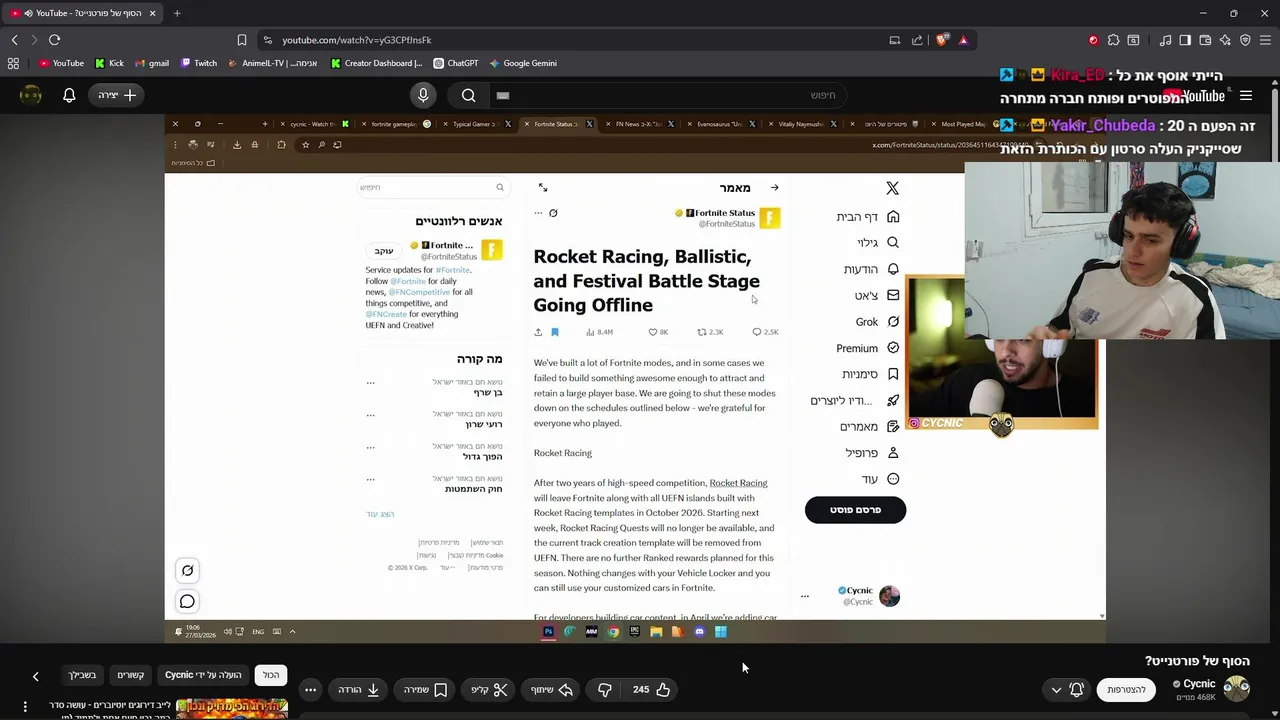Click the YouTube search magnifier button
This screenshot has height=720, width=1280.
(x=469, y=95)
